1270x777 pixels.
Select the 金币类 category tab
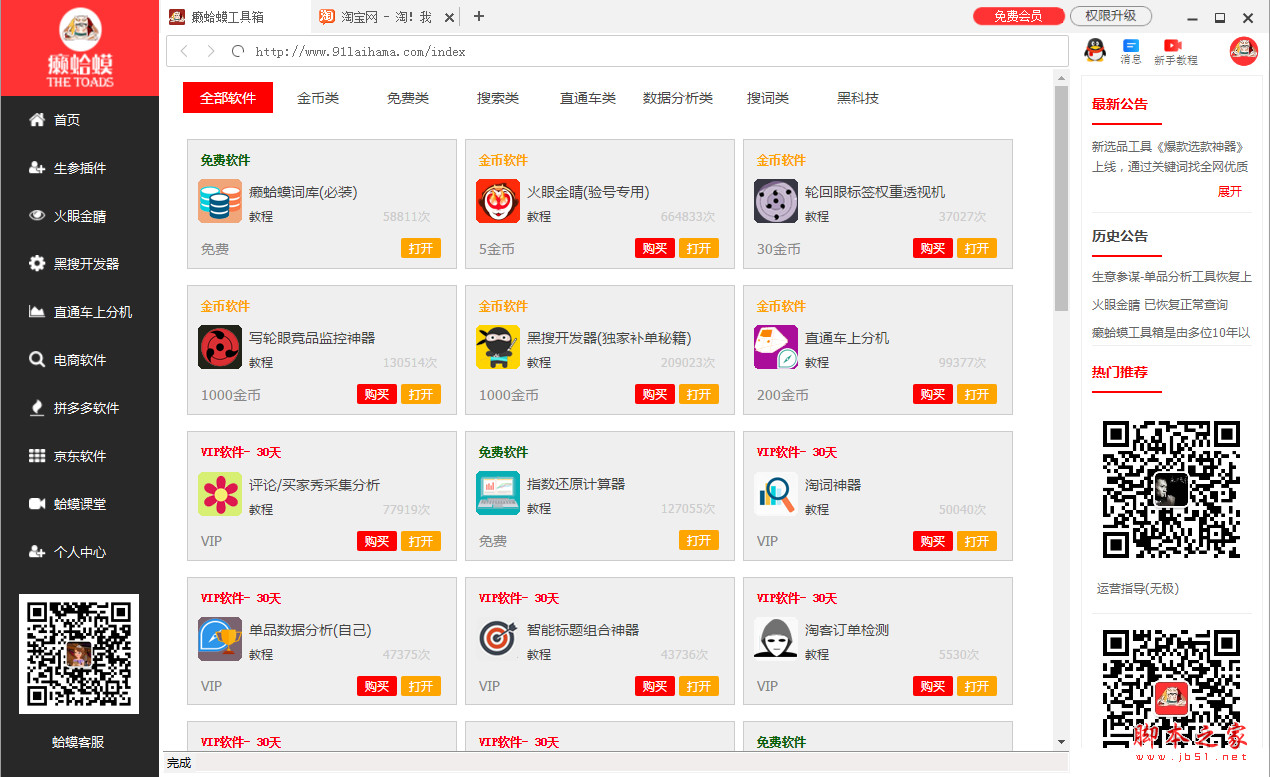[318, 98]
